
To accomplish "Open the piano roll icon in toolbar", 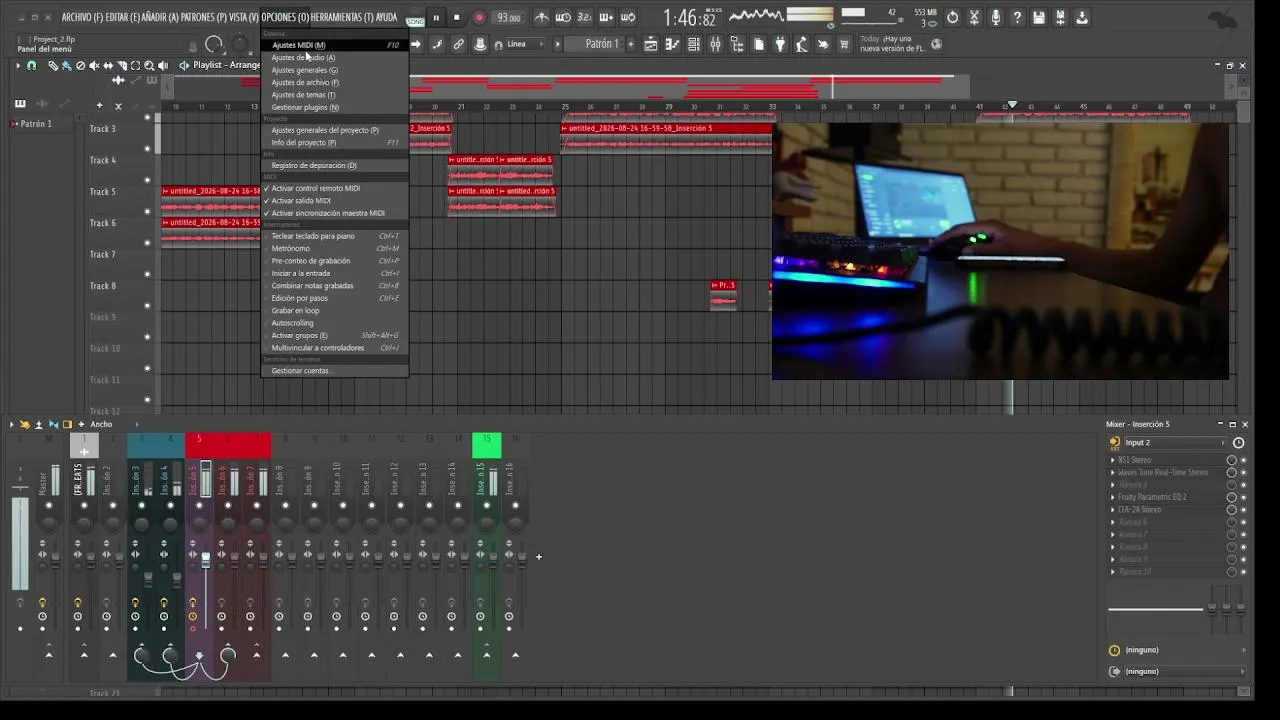I will [672, 44].
